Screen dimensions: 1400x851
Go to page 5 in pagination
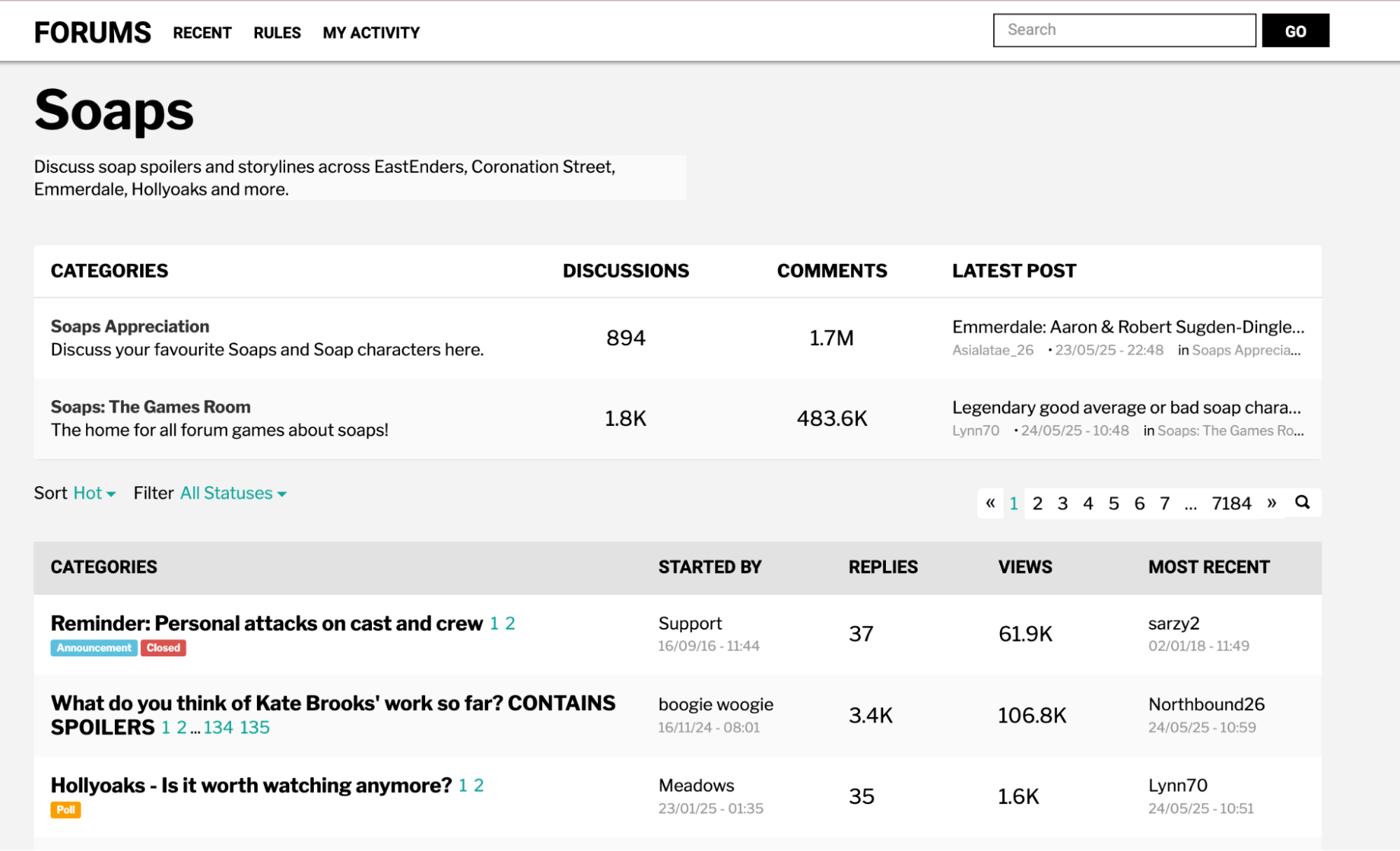coord(1114,503)
